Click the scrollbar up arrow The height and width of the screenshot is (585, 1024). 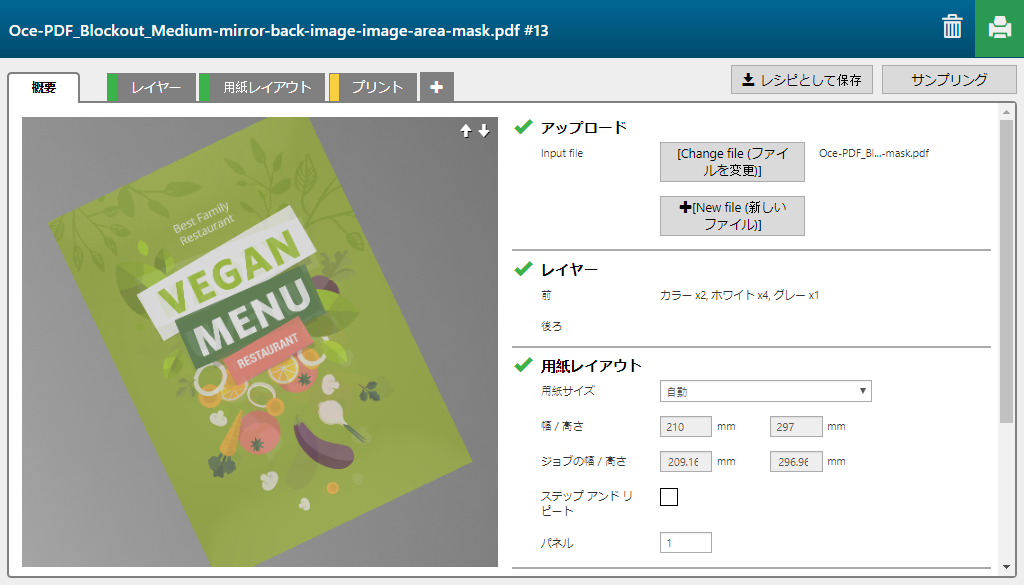1006,112
